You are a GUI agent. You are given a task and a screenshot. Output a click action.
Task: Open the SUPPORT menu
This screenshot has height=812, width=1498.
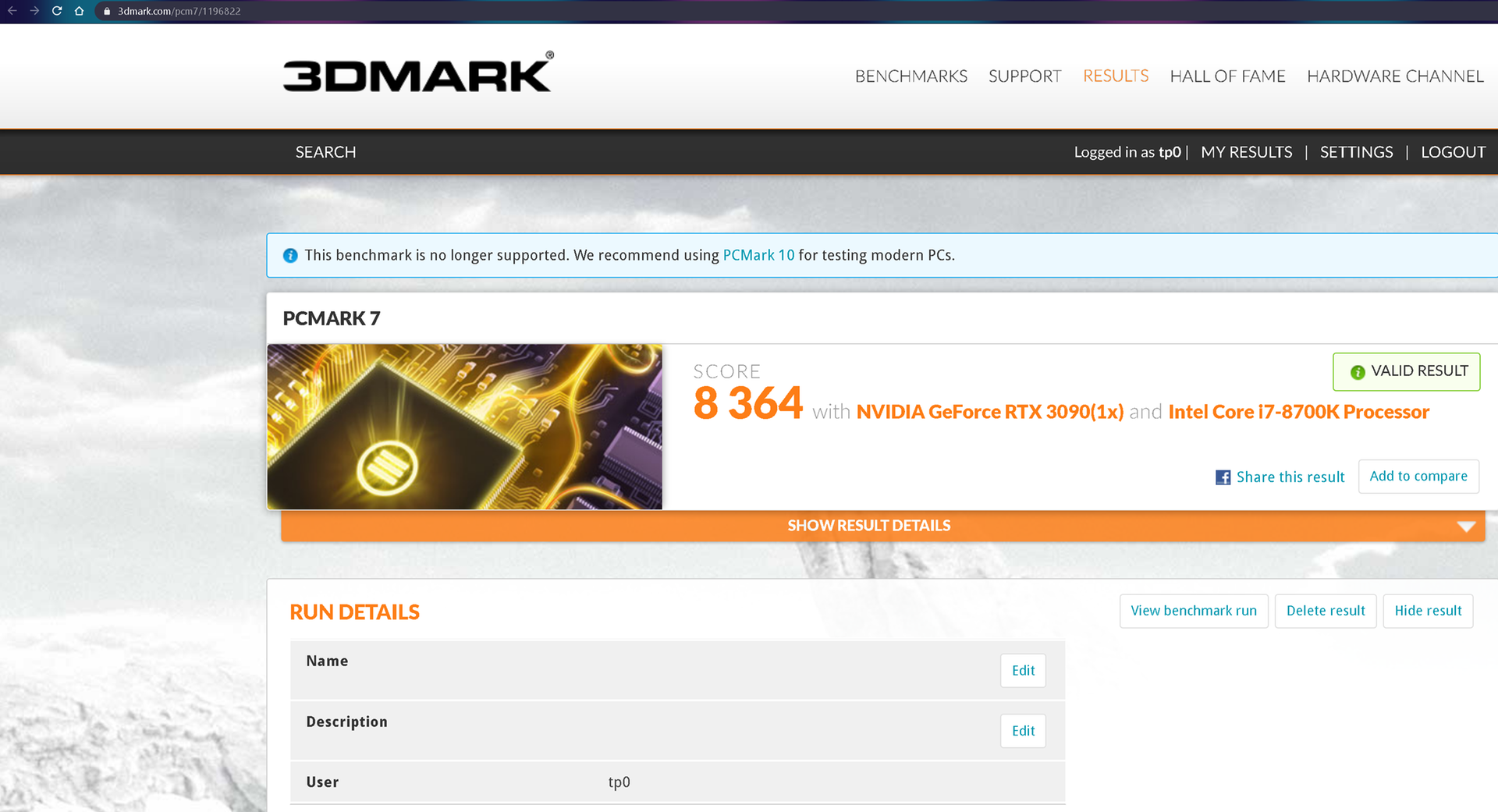pos(1024,76)
